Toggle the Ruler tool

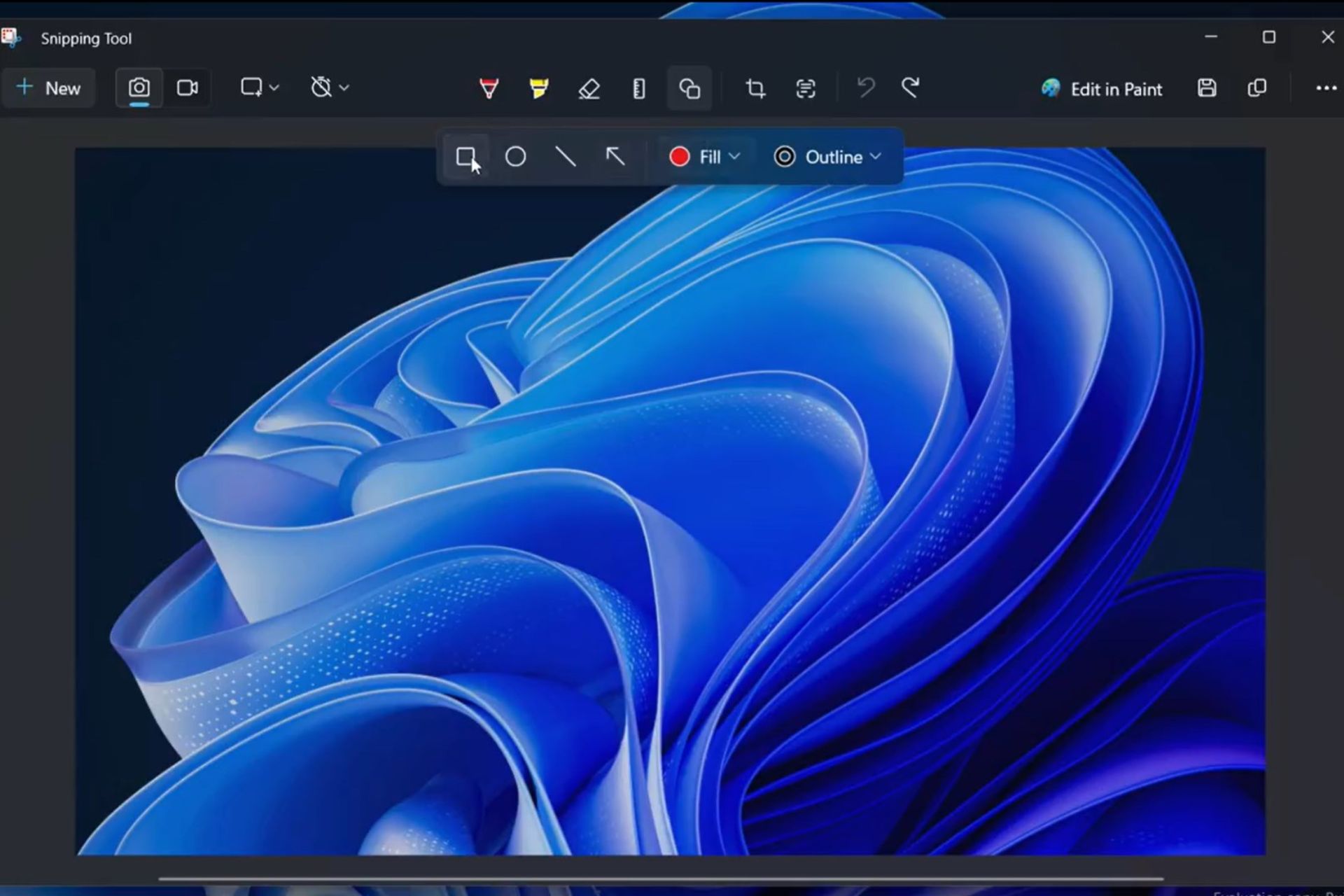pyautogui.click(x=638, y=88)
